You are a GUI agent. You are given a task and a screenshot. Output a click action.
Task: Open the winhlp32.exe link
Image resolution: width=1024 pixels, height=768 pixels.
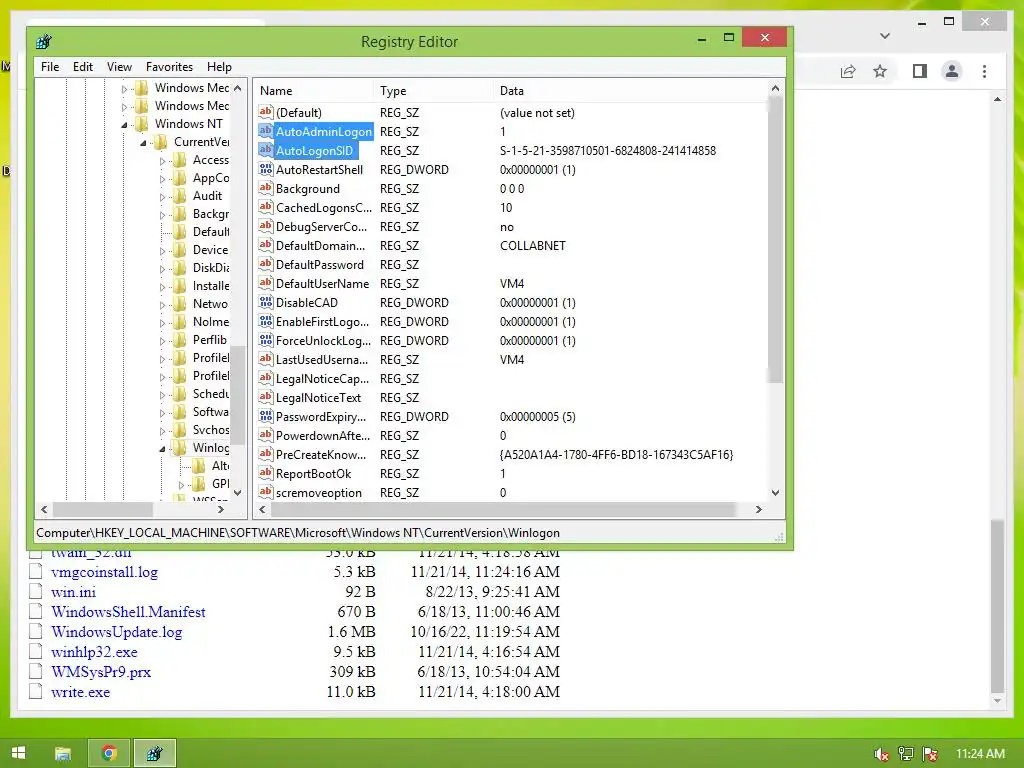(94, 652)
